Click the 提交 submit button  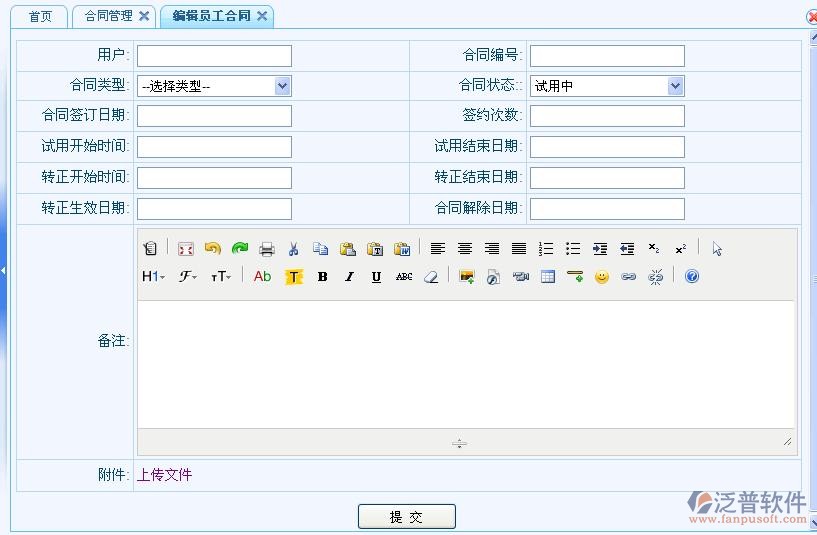(x=406, y=517)
